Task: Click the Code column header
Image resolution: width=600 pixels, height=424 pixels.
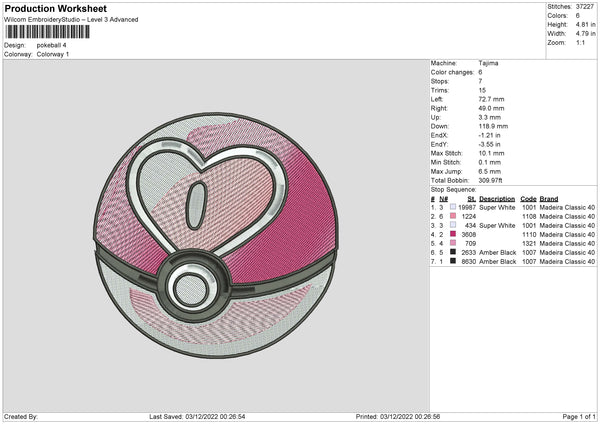Action: pos(528,199)
